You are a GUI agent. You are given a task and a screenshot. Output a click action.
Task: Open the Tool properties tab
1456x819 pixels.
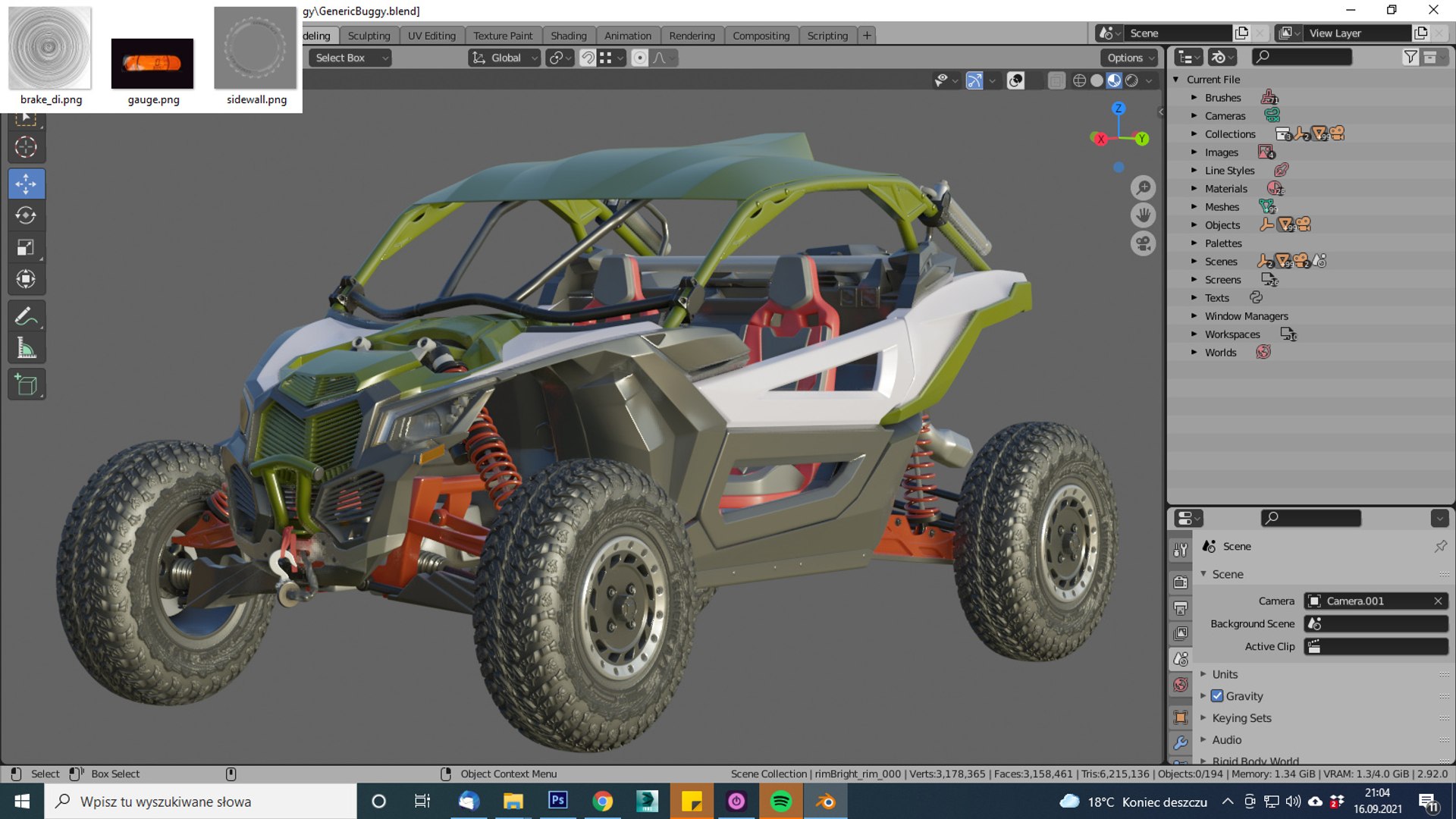[1181, 550]
